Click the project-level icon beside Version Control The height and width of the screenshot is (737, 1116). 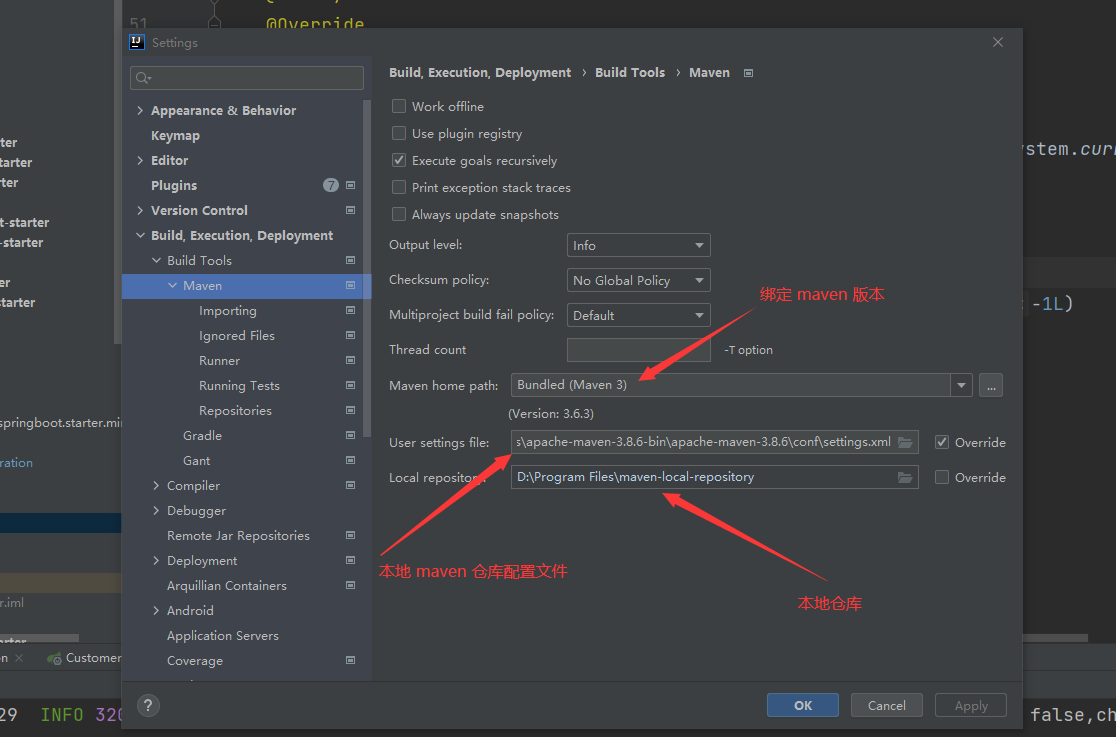point(350,210)
